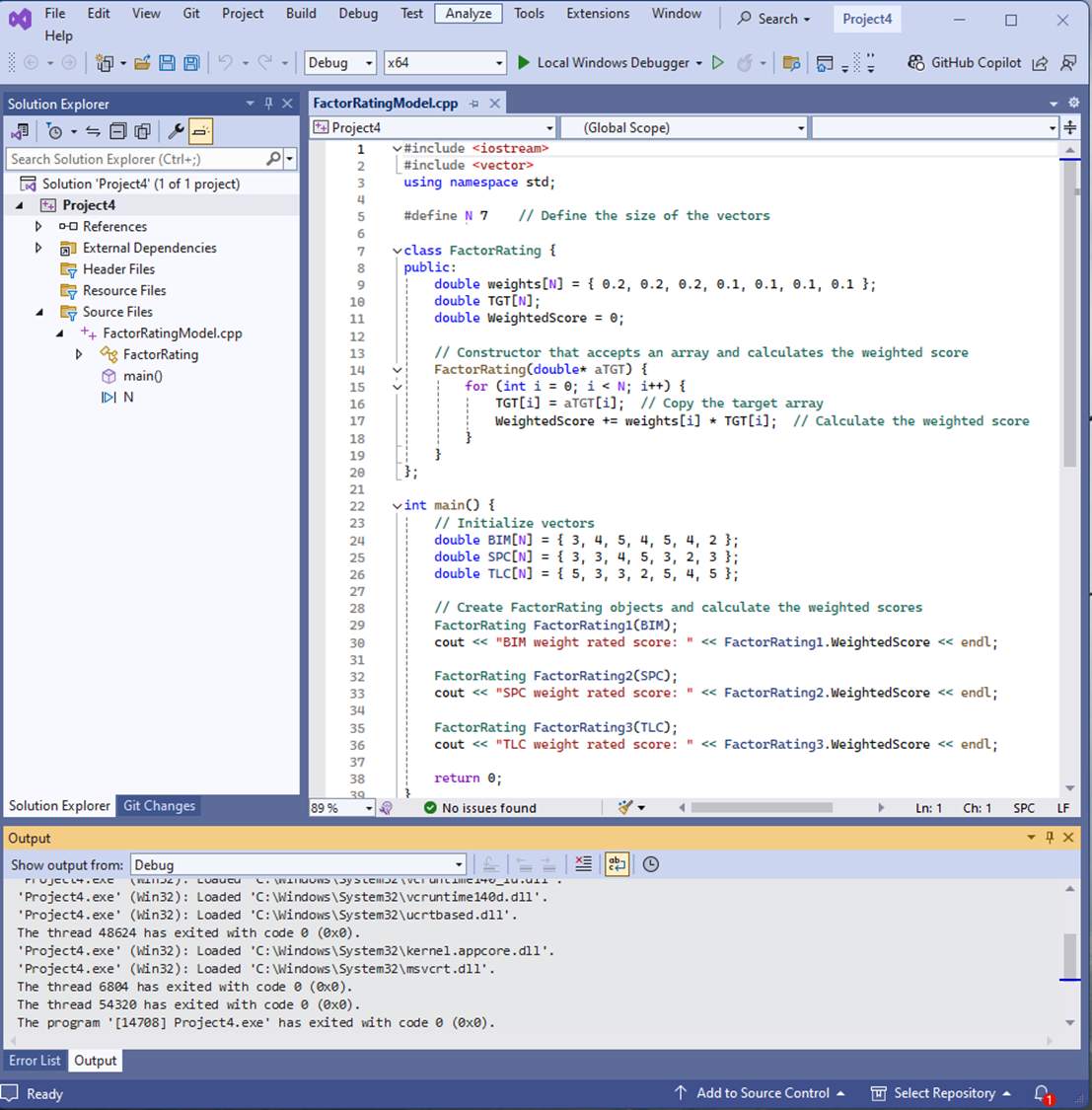Viewport: 1092px width, 1110px height.
Task: Start debugging with the green Local Windows Debugger arrow
Action: [524, 62]
